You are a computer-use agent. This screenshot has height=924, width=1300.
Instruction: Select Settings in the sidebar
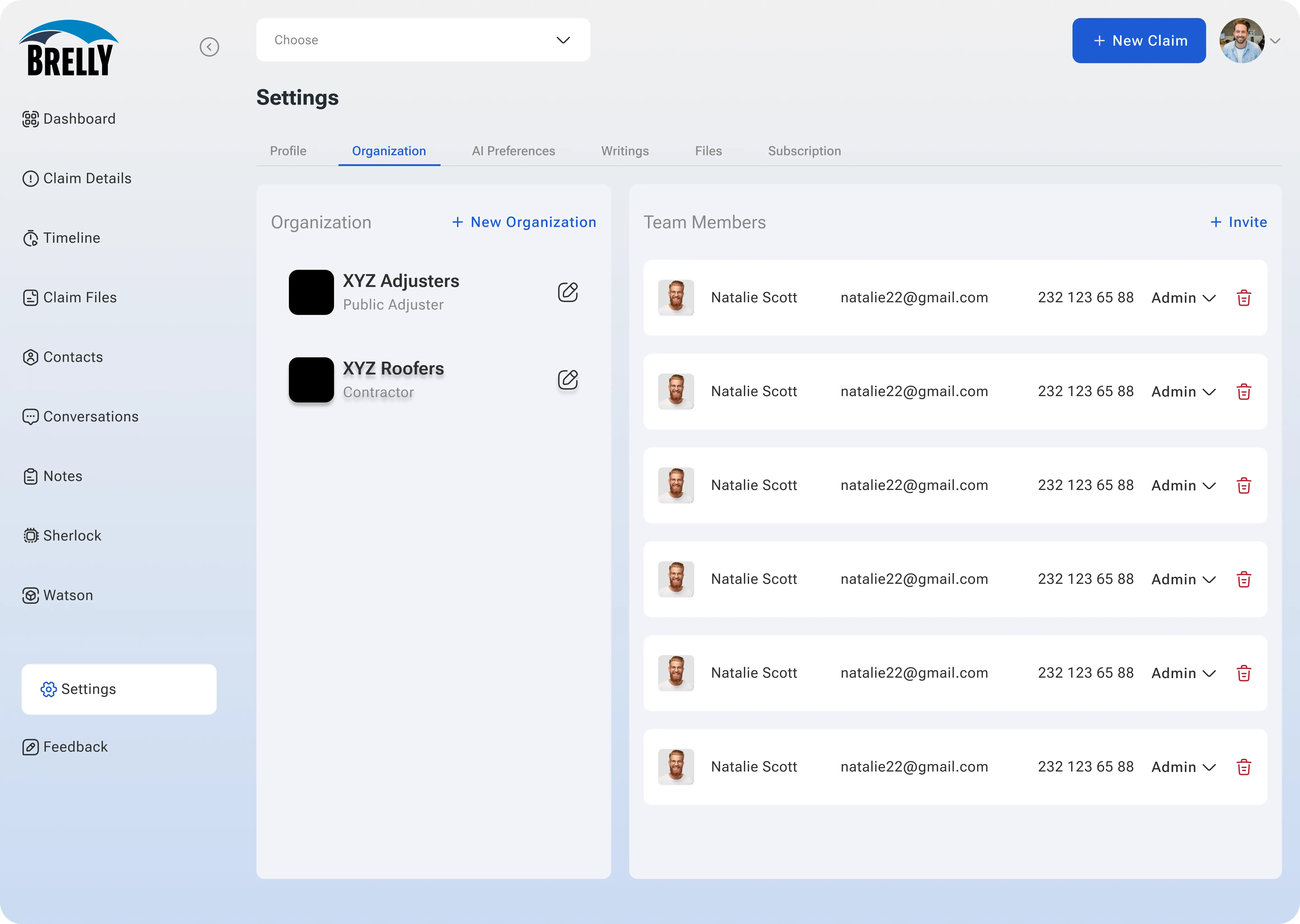pos(119,690)
